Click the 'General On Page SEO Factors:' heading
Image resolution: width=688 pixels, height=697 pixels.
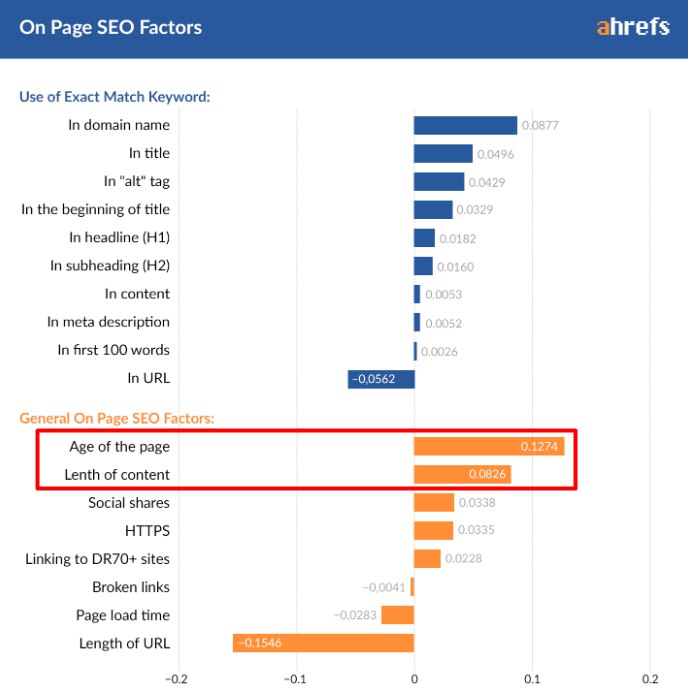pyautogui.click(x=117, y=418)
